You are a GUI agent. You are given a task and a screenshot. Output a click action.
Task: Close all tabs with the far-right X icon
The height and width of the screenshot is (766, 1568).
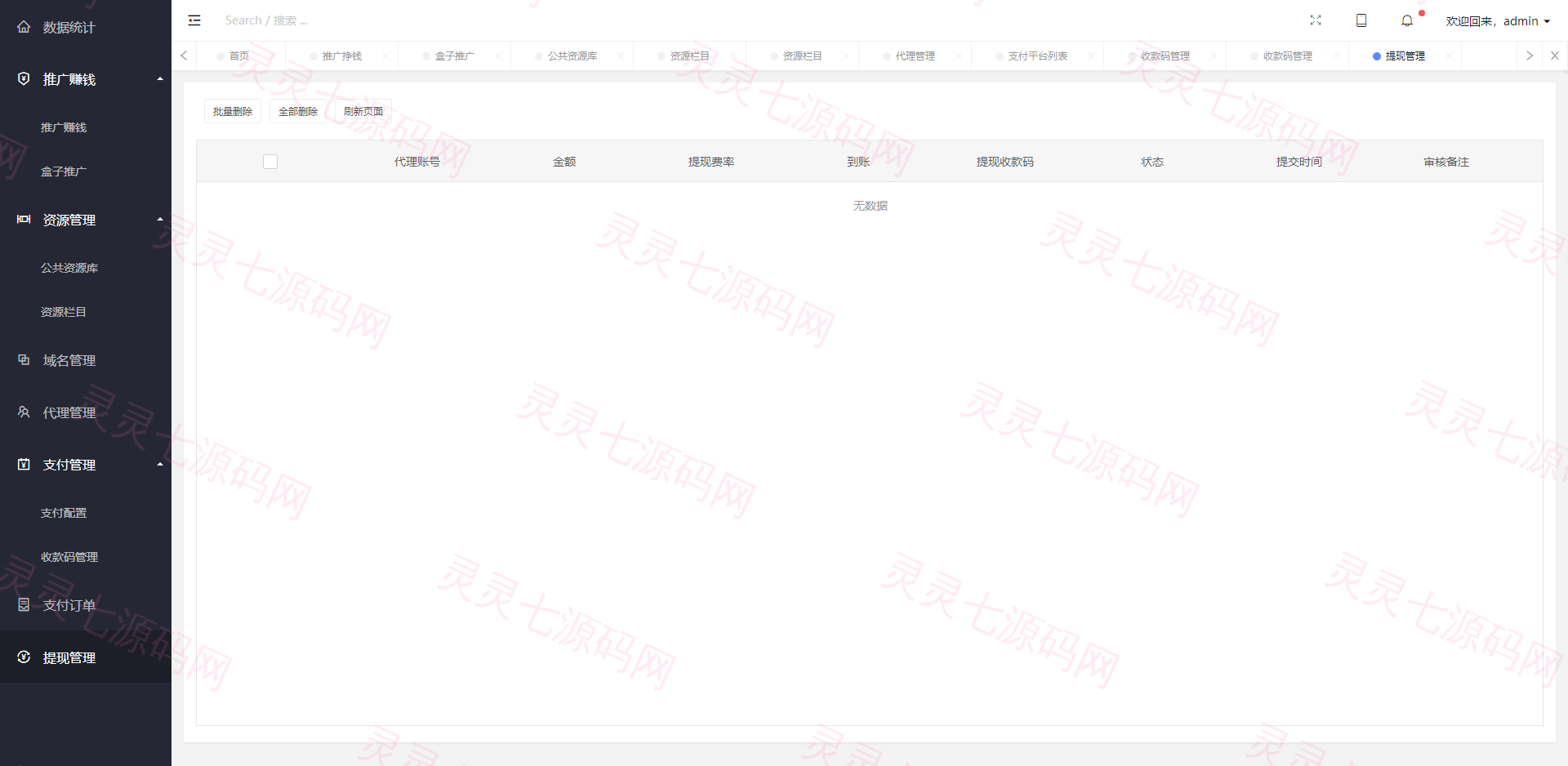pyautogui.click(x=1555, y=56)
